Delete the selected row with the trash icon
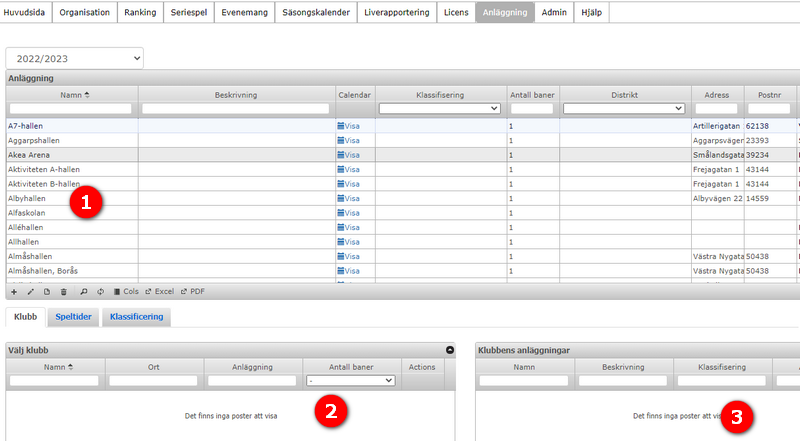The width and height of the screenshot is (800, 441). [64, 292]
